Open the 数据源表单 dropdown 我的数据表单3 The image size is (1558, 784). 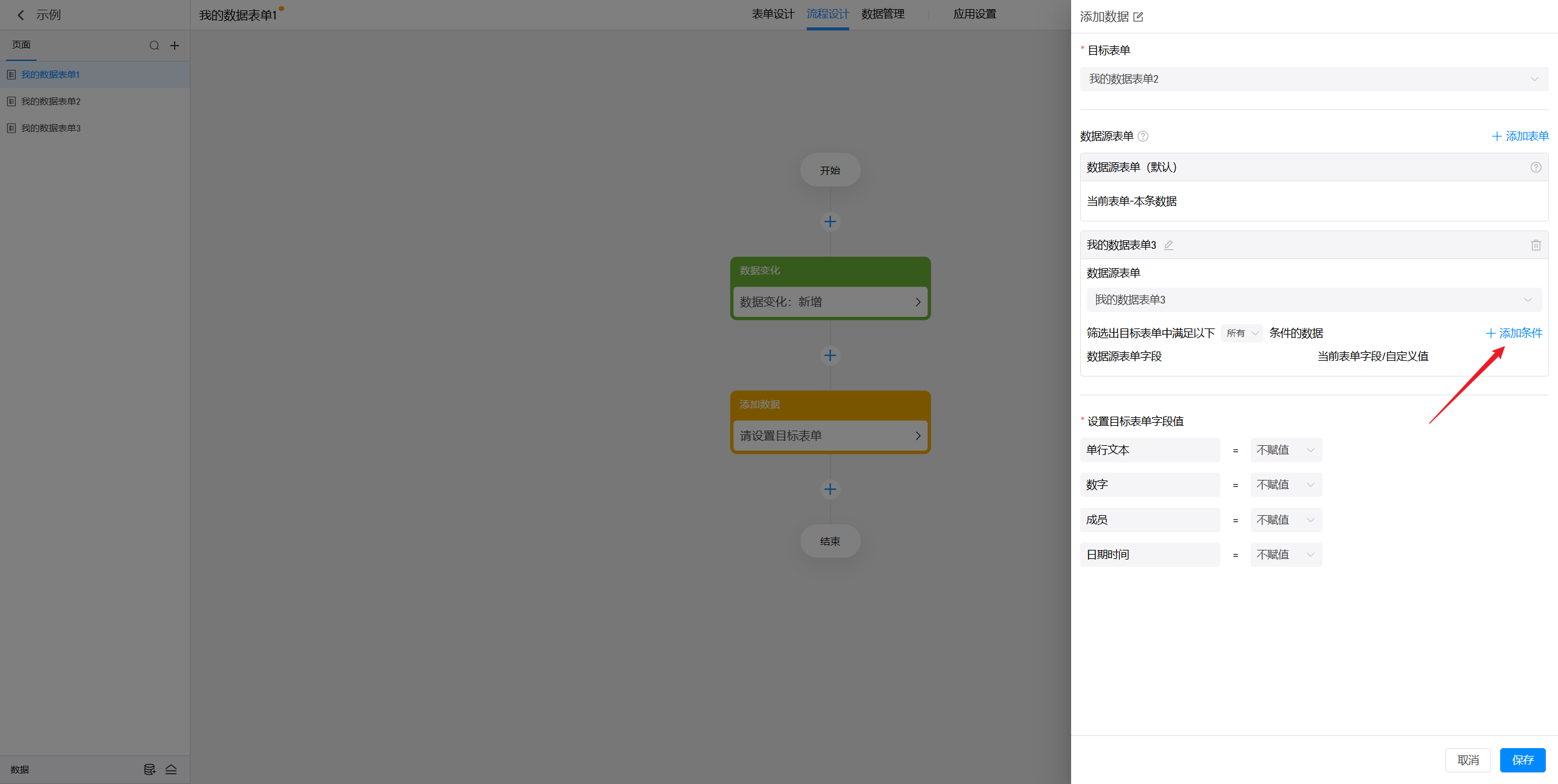click(1313, 300)
